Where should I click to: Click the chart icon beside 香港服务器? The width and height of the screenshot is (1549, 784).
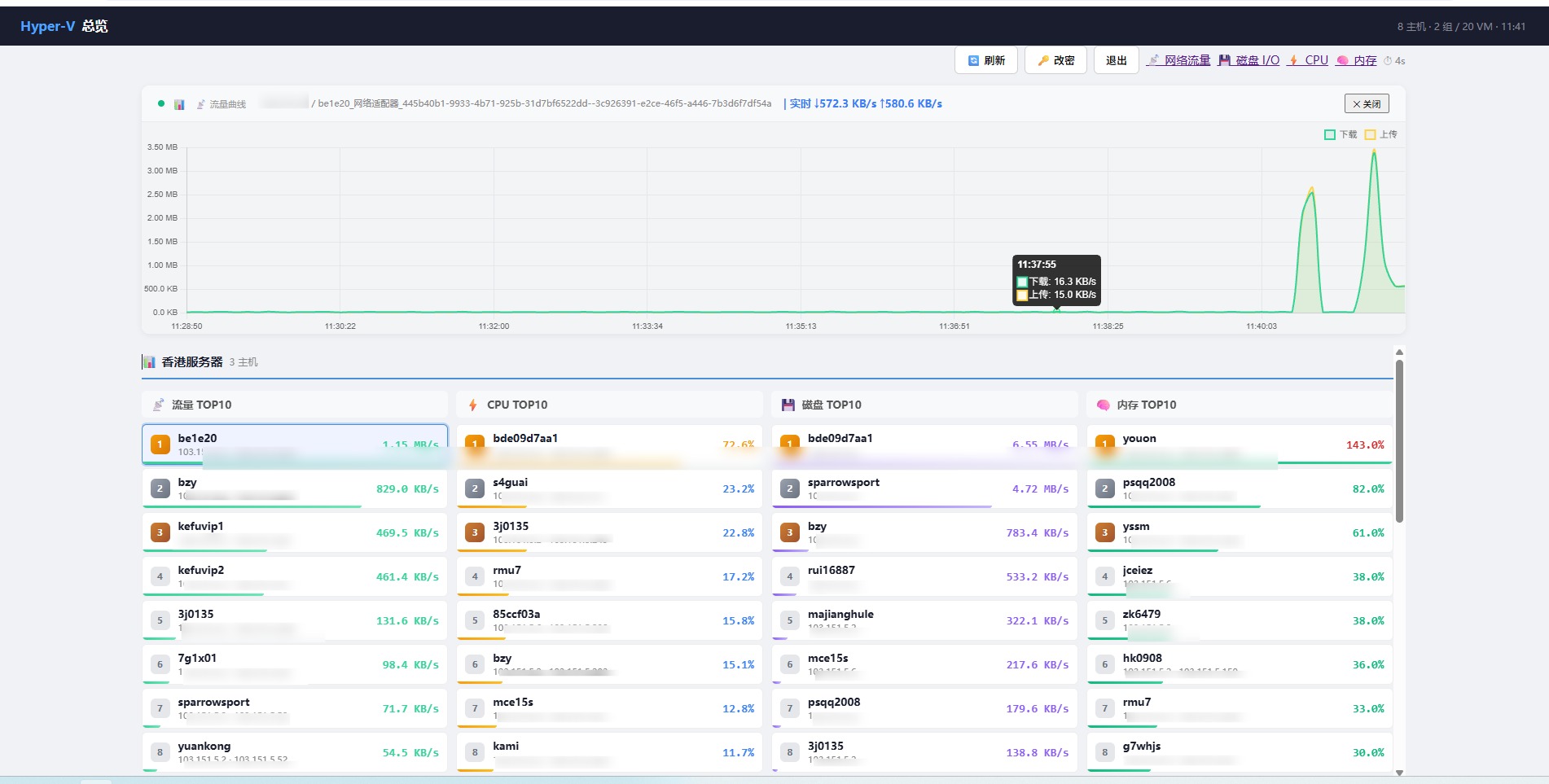click(x=149, y=362)
